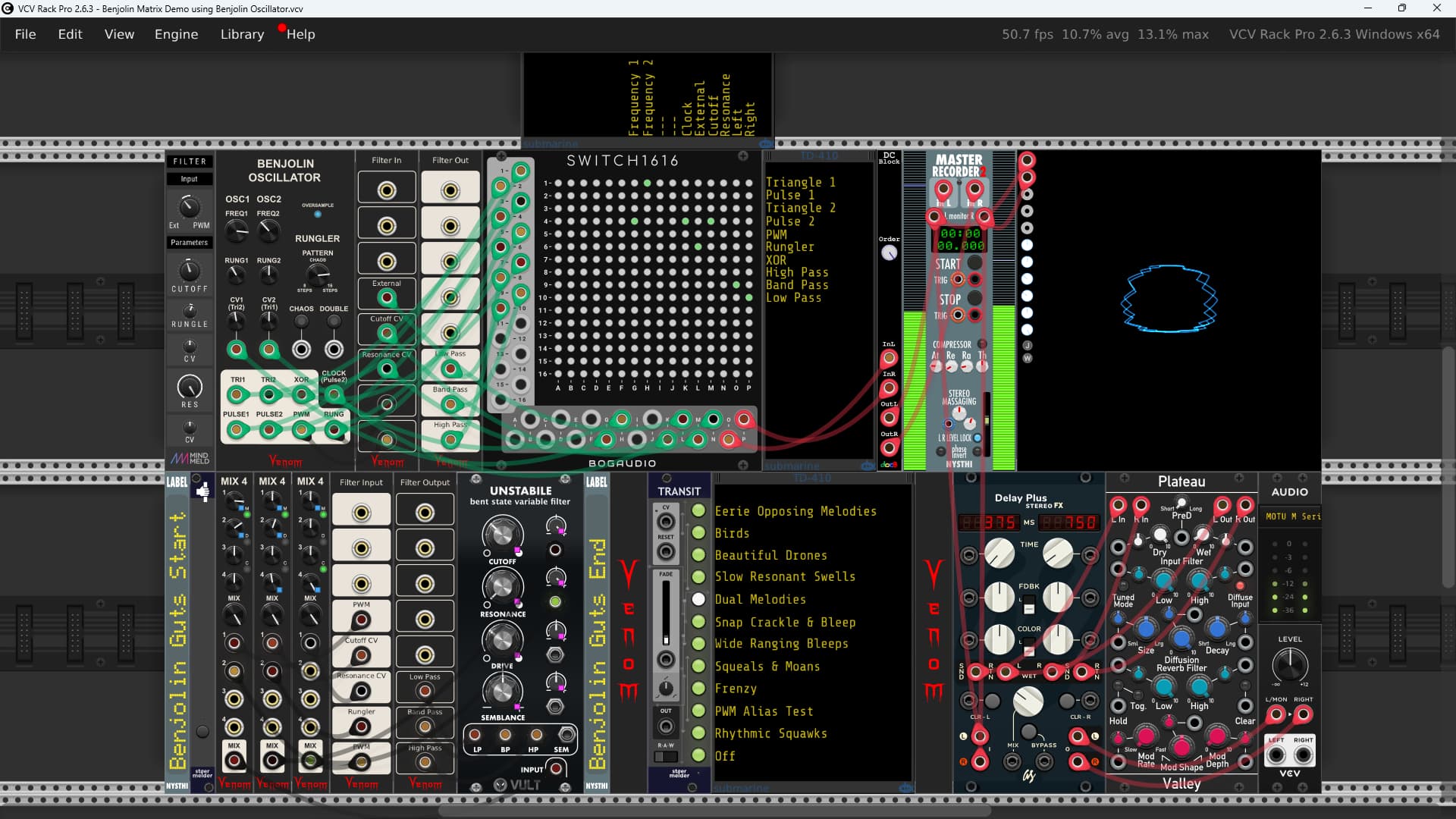The width and height of the screenshot is (1456, 819).
Task: Click the SEM output jack on Unstable filter
Action: (x=566, y=735)
